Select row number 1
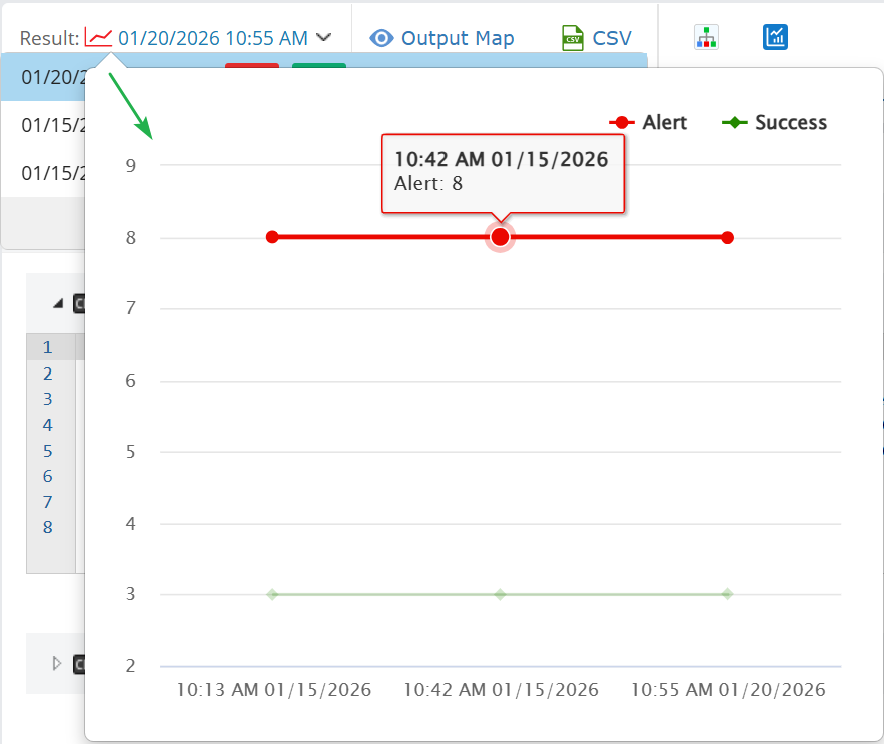This screenshot has height=744, width=884. [47, 347]
